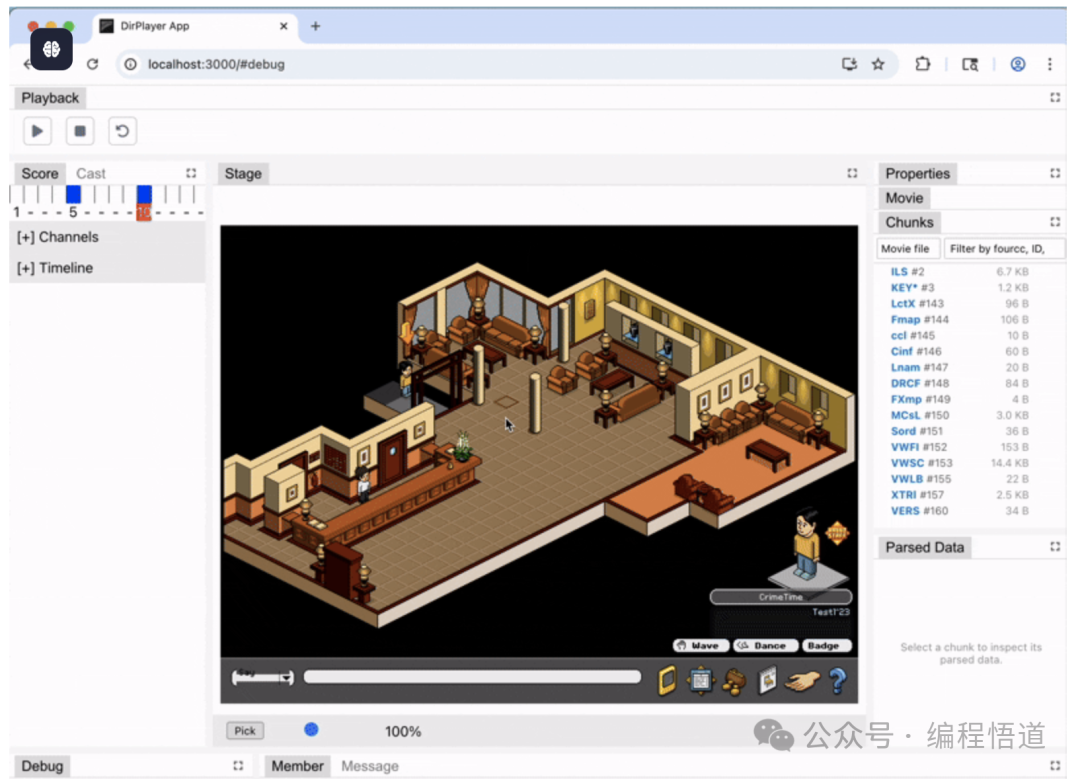Screen dimensions: 1080x779
Task: Click the purse coins icon
Action: coord(734,681)
